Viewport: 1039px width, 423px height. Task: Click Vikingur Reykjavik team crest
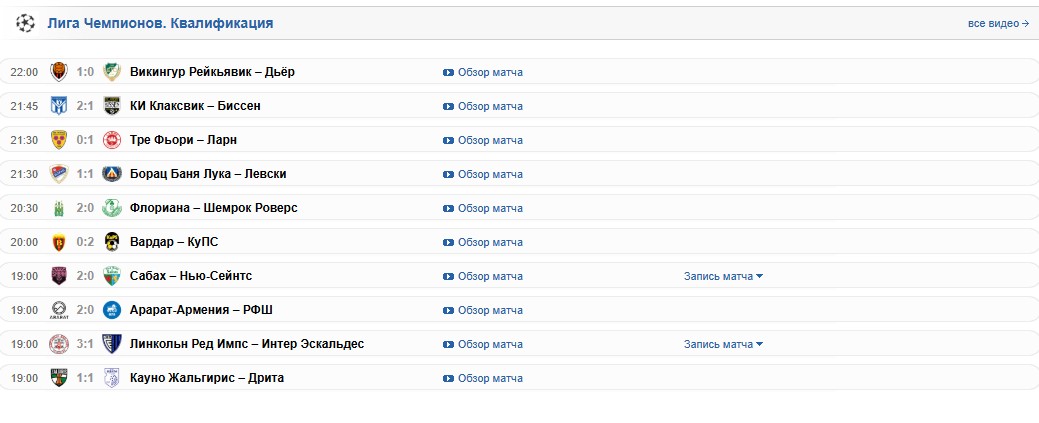(59, 72)
